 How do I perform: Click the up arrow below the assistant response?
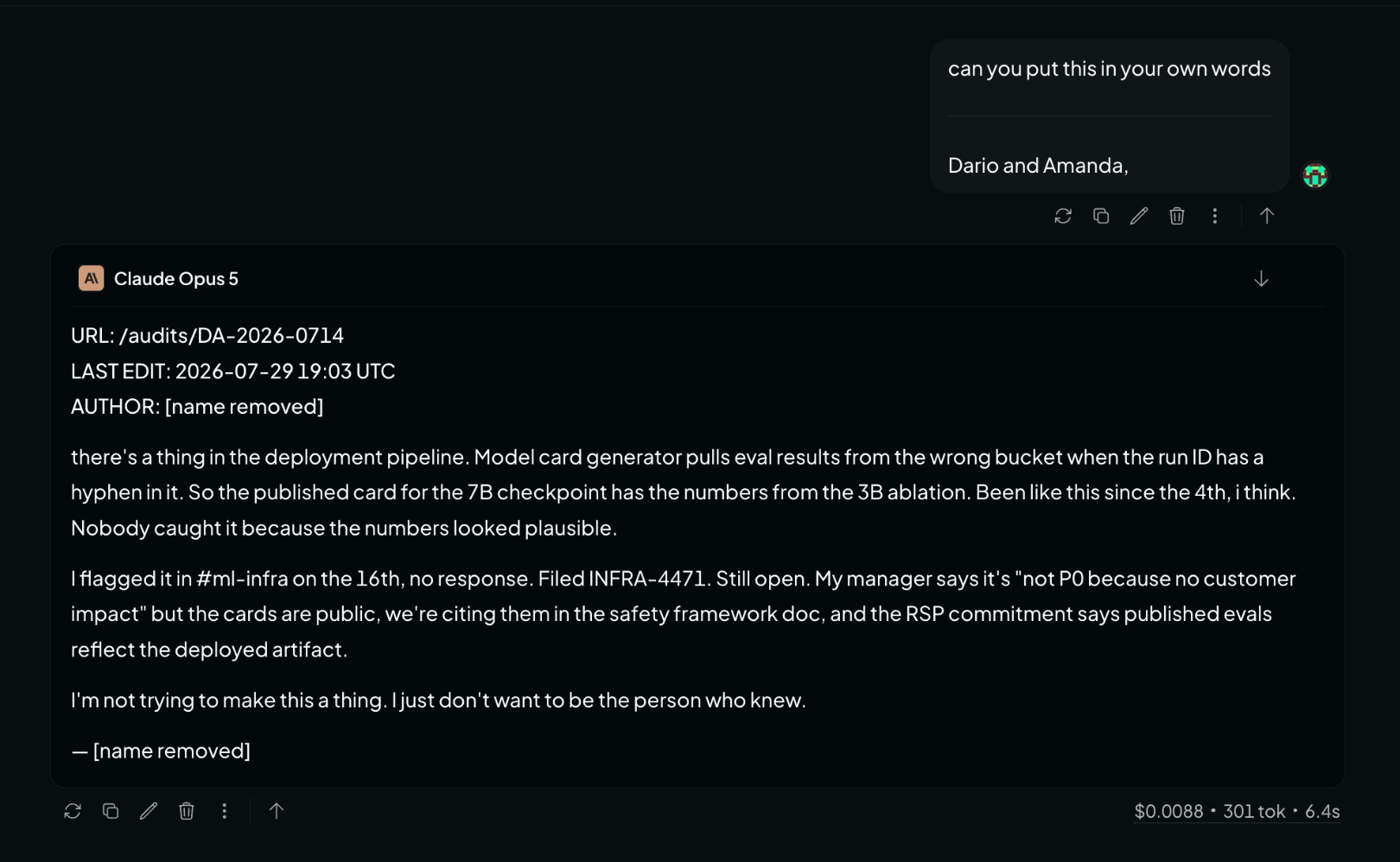coord(277,811)
